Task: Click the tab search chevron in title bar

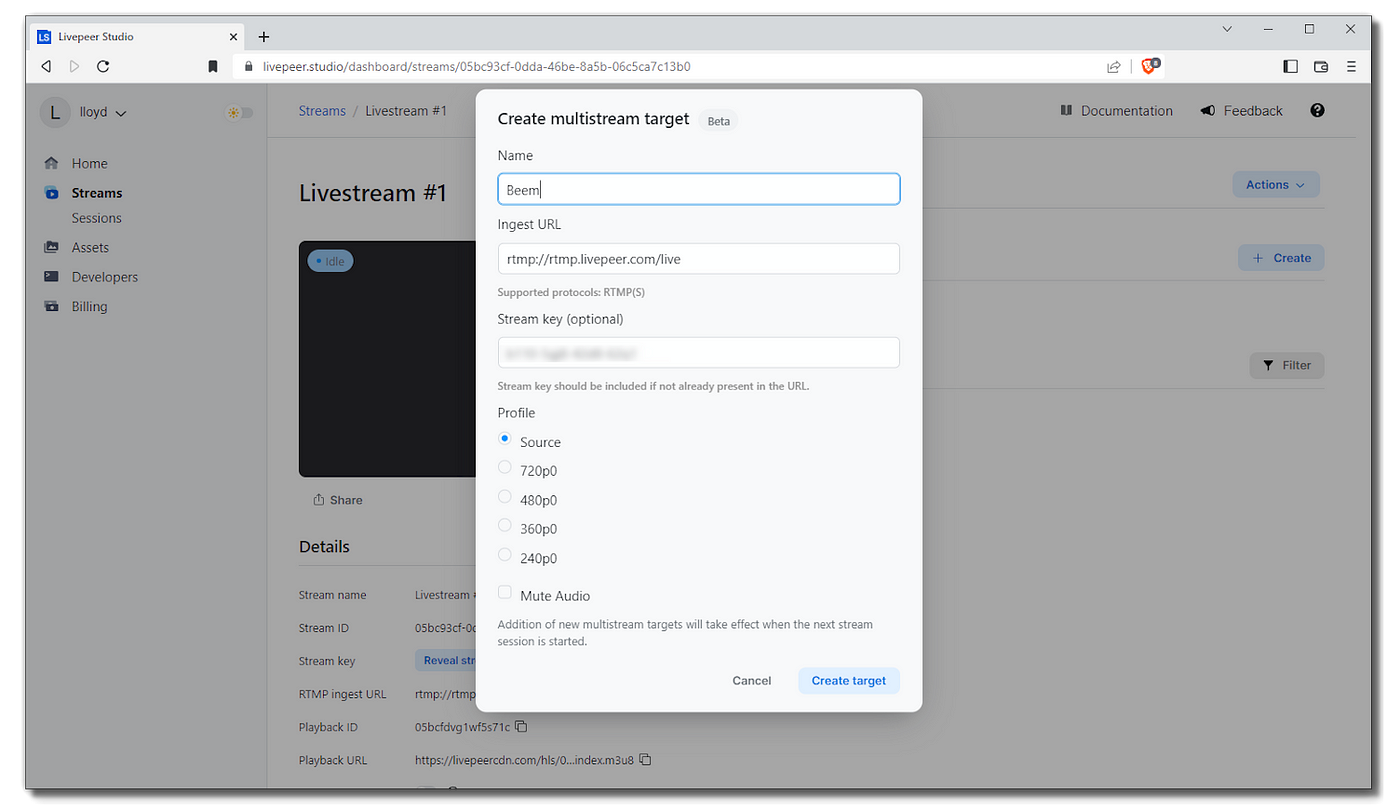Action: click(1227, 29)
